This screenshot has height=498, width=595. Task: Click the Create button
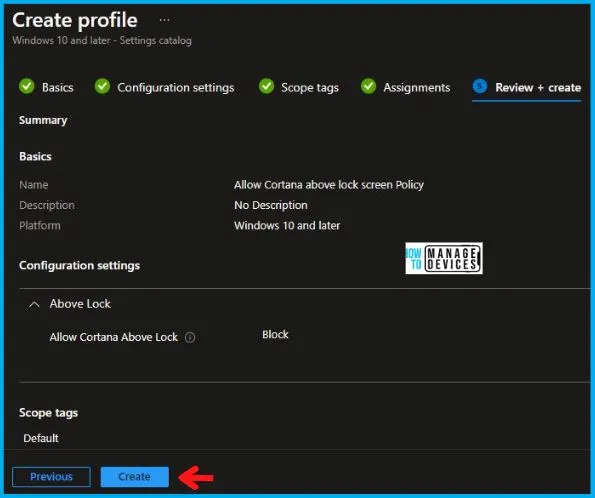click(x=134, y=477)
